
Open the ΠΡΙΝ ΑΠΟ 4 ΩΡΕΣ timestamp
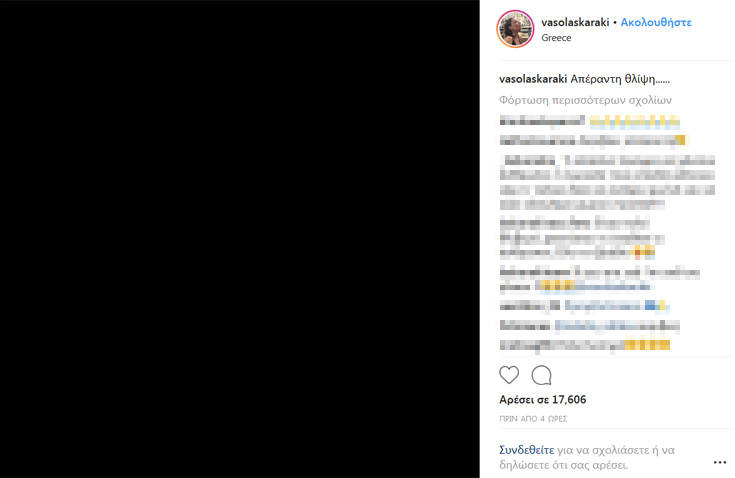(533, 418)
